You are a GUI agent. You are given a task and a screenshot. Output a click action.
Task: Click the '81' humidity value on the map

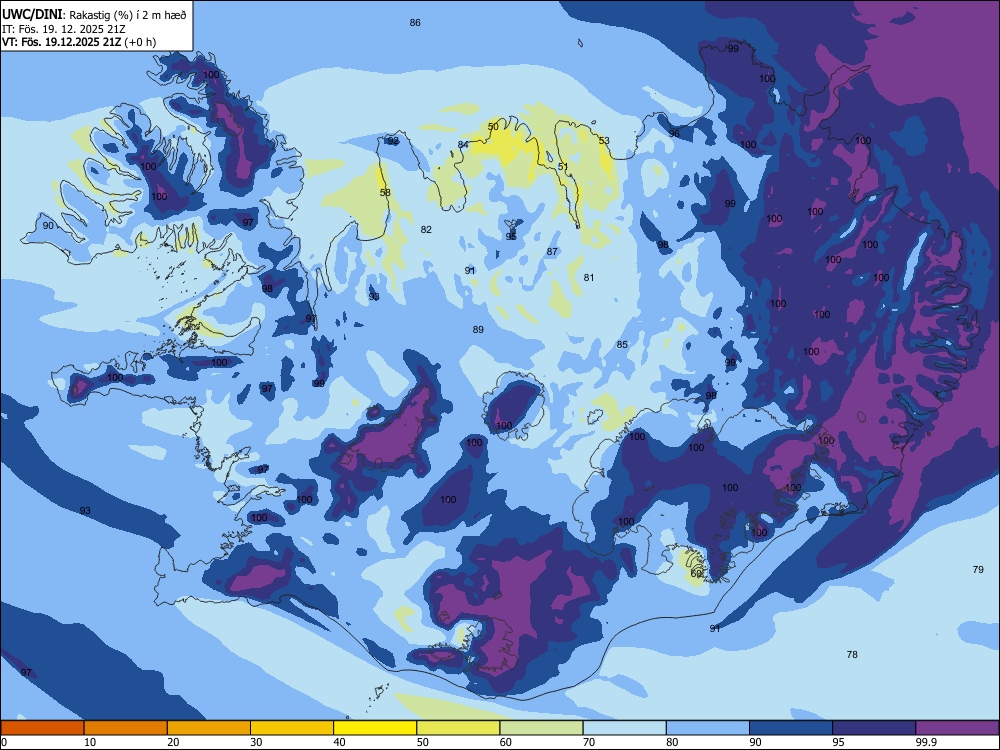(589, 277)
